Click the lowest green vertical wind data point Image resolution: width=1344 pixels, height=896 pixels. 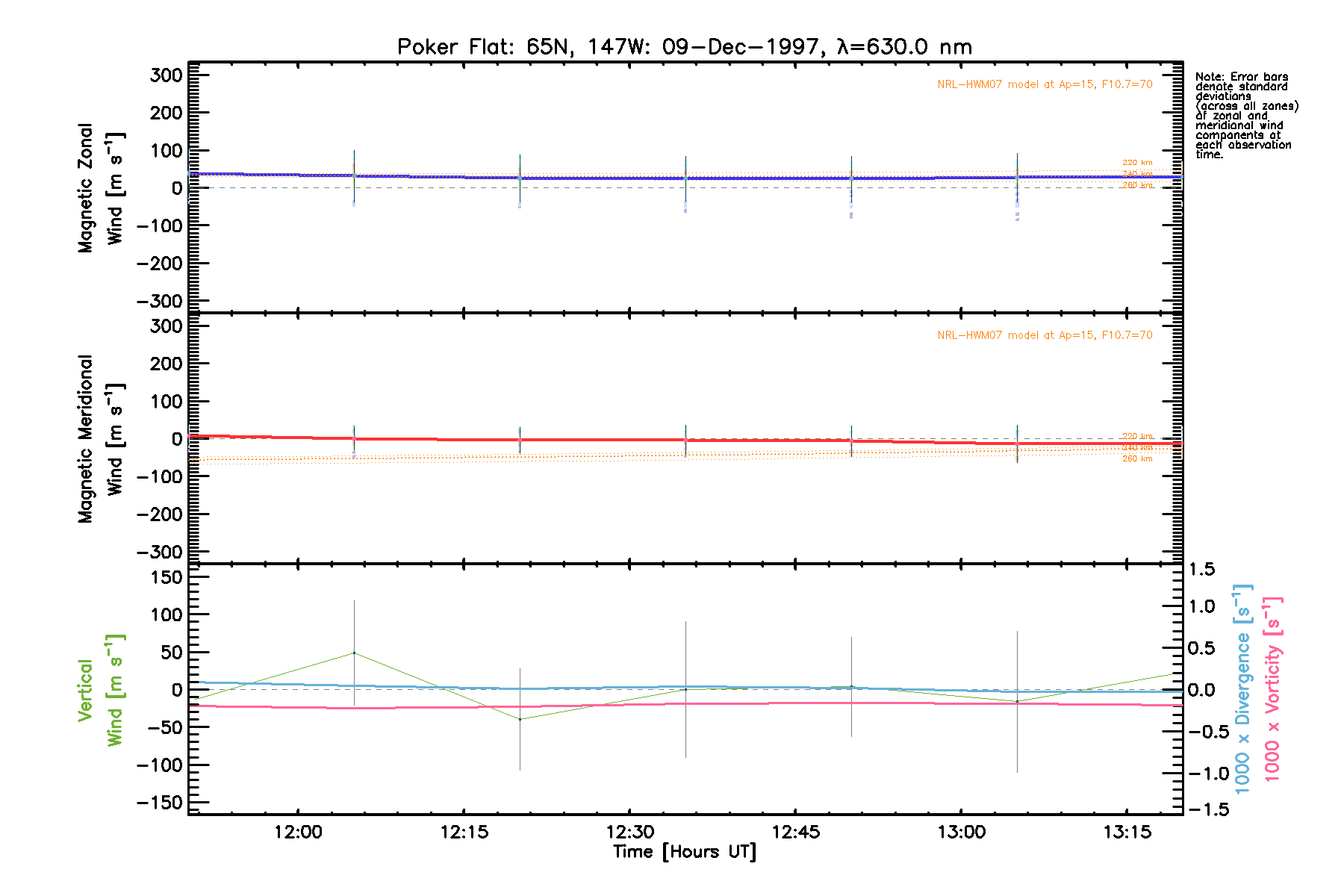pos(520,719)
